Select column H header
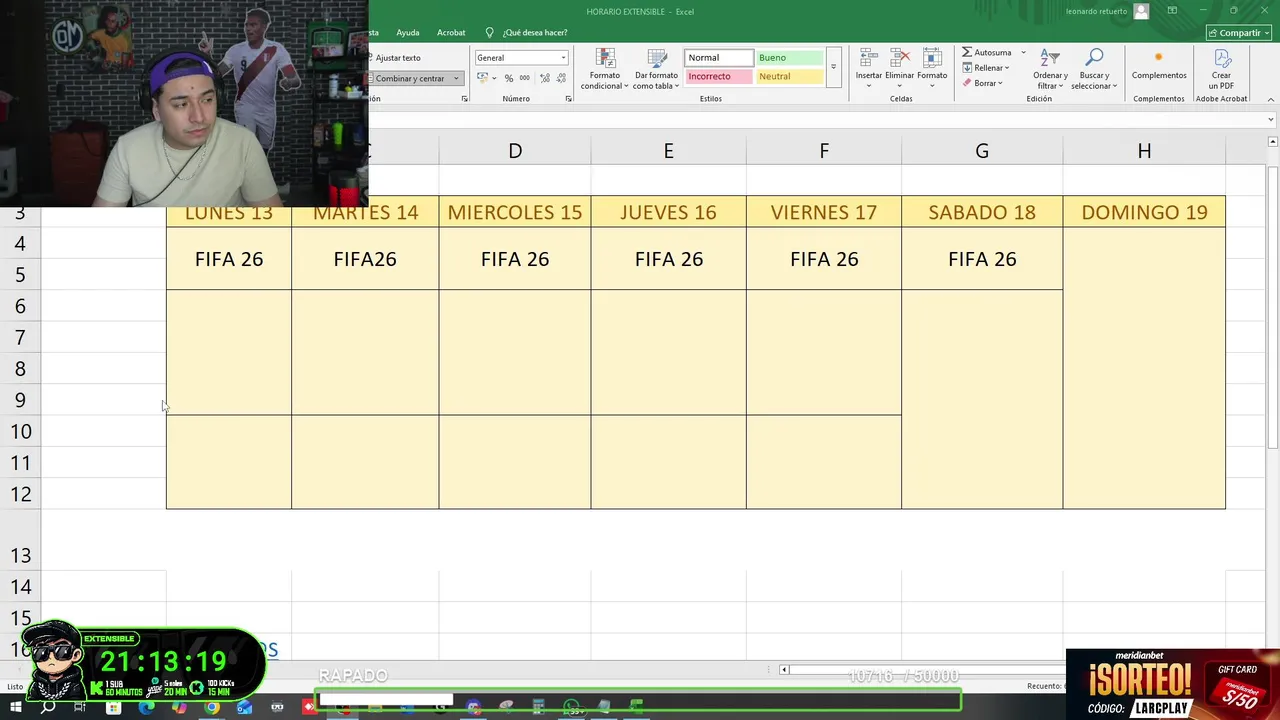The image size is (1280, 720). [x=1144, y=150]
